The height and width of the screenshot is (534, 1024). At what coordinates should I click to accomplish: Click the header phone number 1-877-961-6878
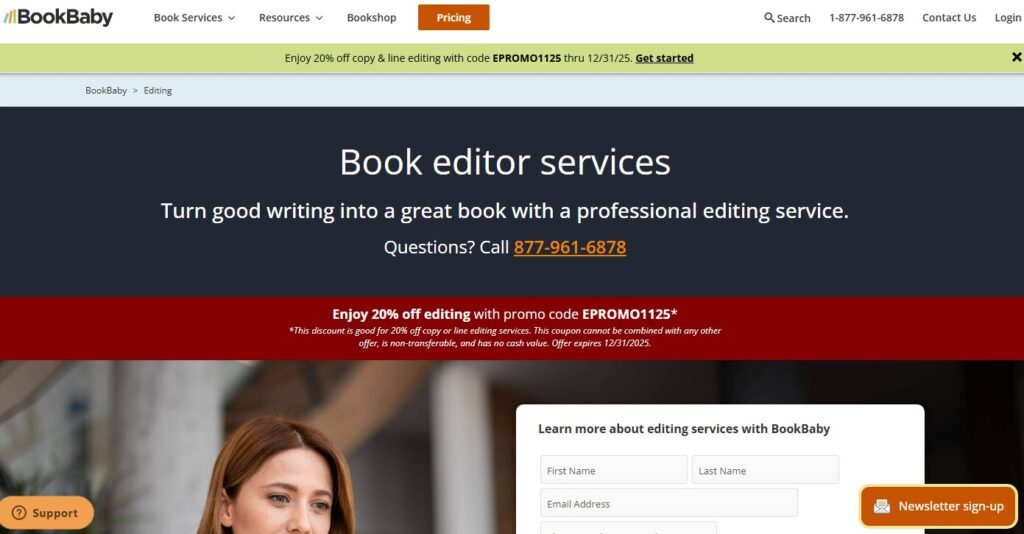point(866,18)
